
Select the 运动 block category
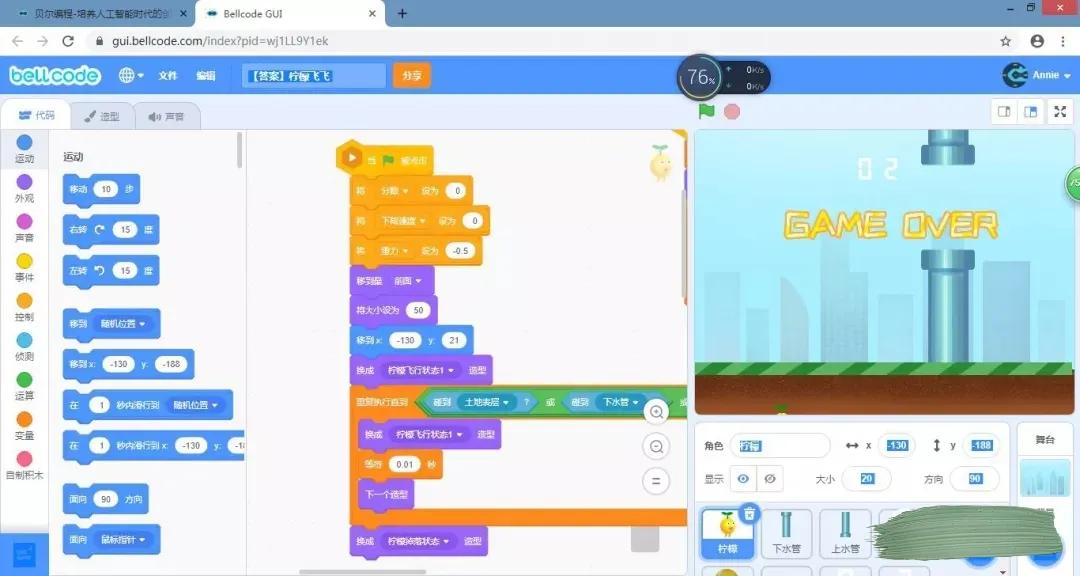24,149
